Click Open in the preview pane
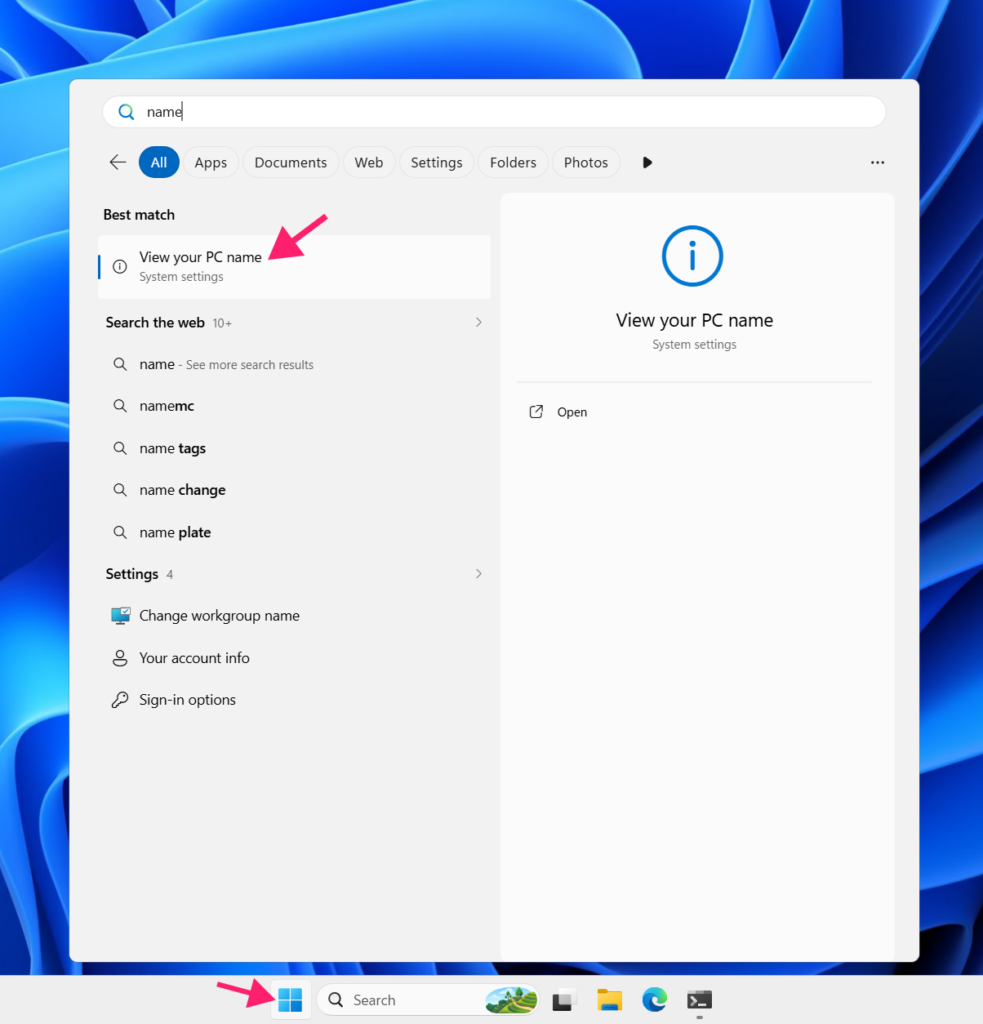 [x=572, y=412]
